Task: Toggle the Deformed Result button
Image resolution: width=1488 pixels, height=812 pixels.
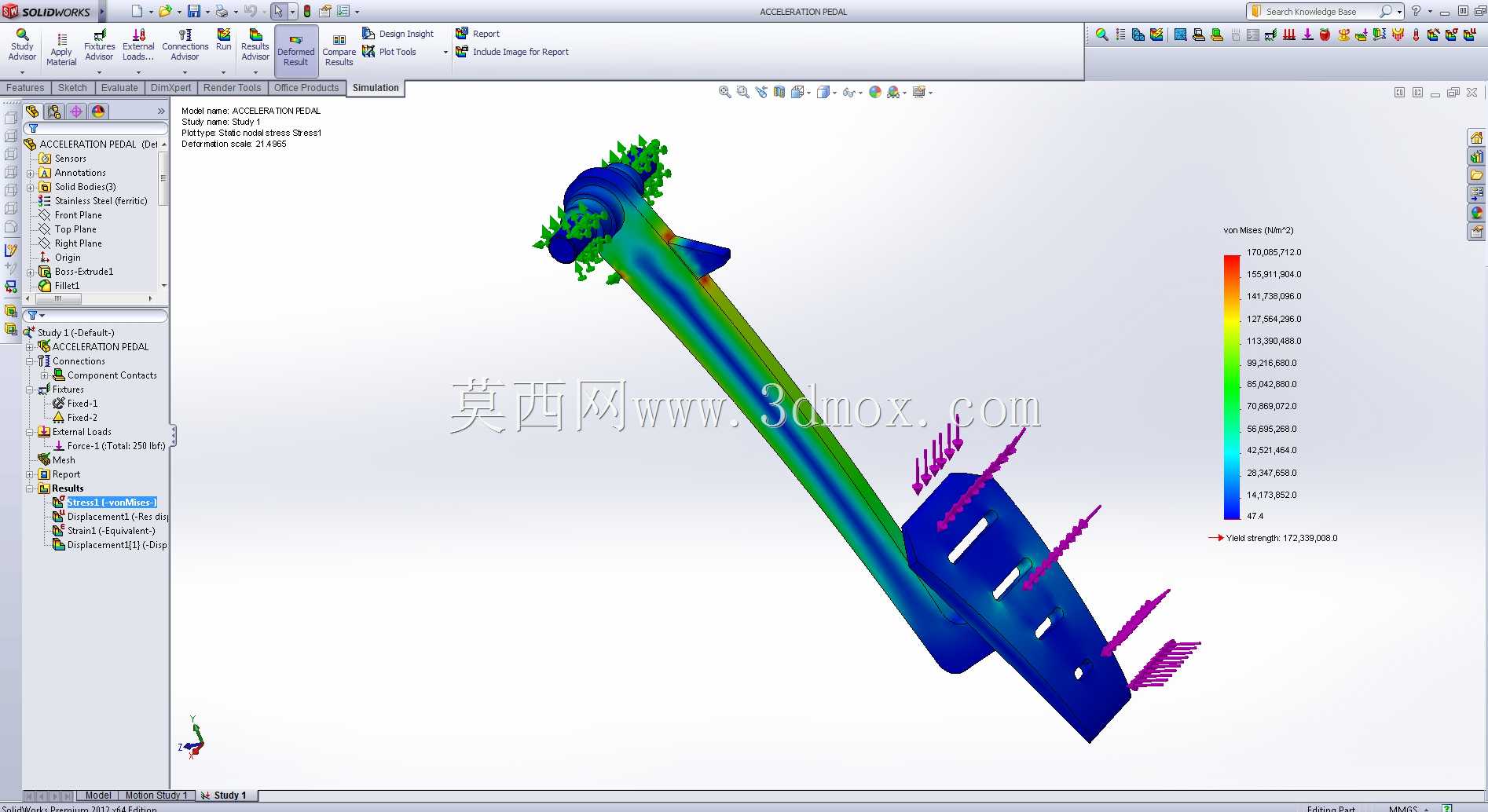Action: tap(296, 50)
